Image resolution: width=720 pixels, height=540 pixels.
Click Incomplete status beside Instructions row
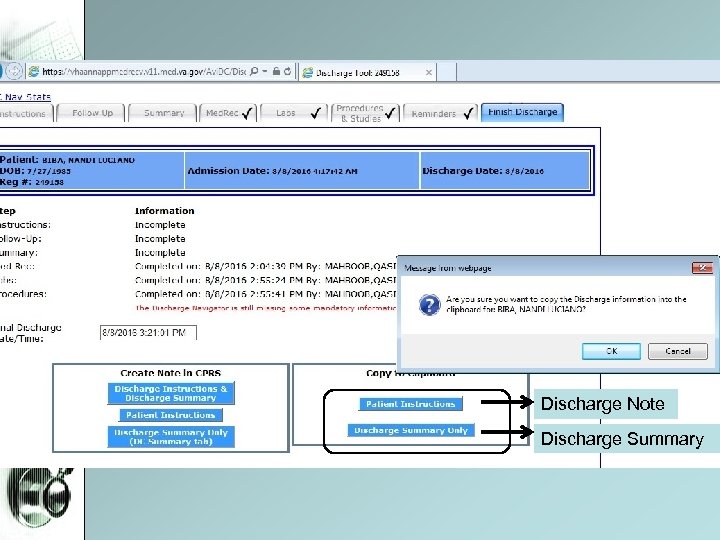pos(160,225)
